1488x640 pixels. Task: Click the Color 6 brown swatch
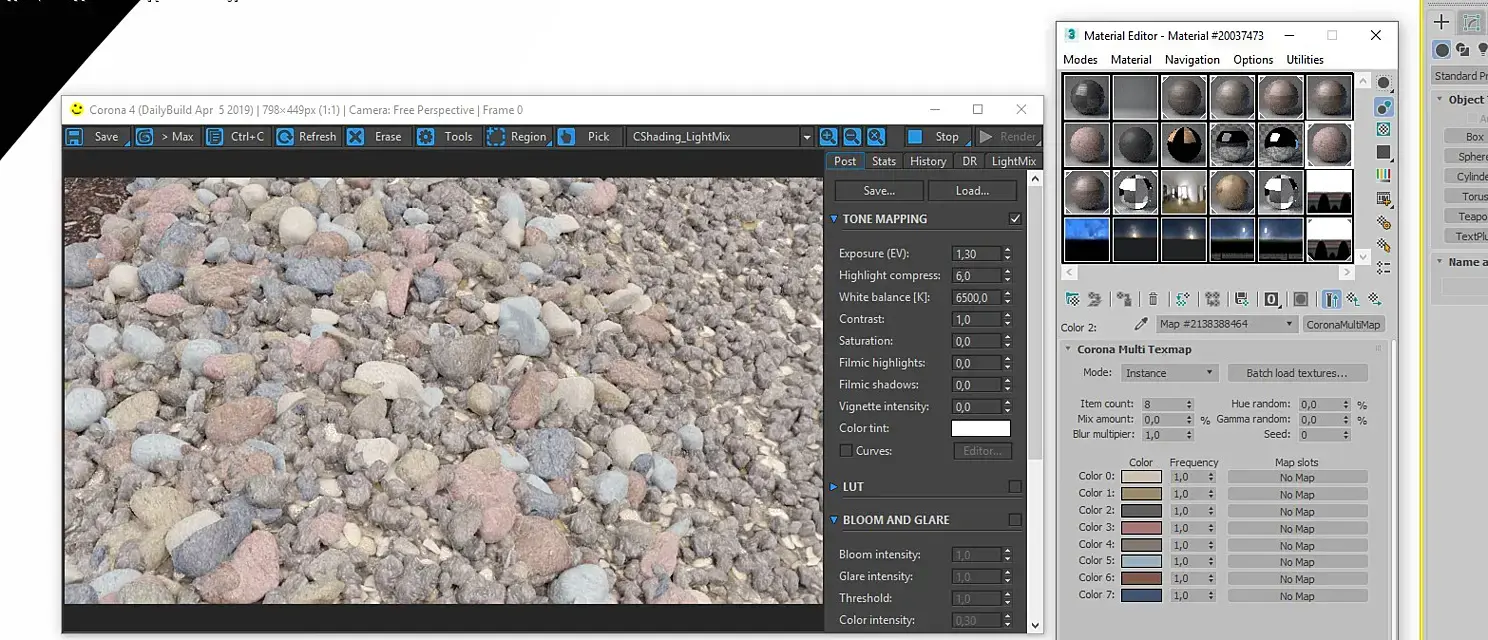pyautogui.click(x=1141, y=578)
